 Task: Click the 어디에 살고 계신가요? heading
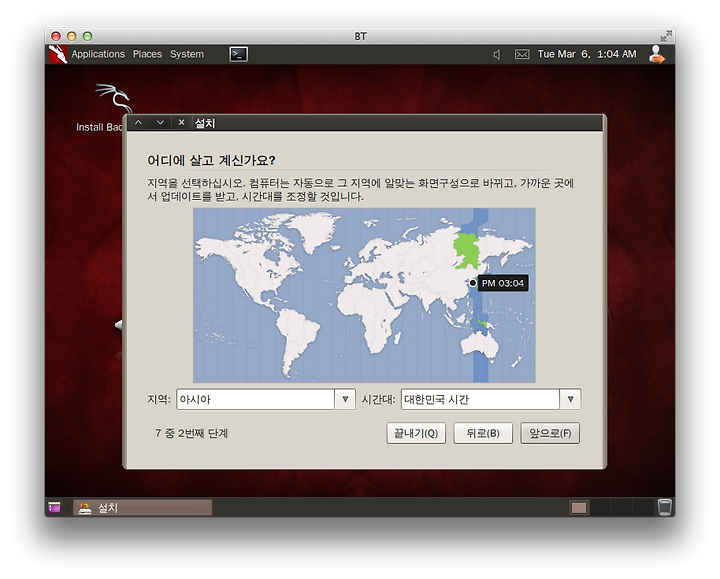211,160
